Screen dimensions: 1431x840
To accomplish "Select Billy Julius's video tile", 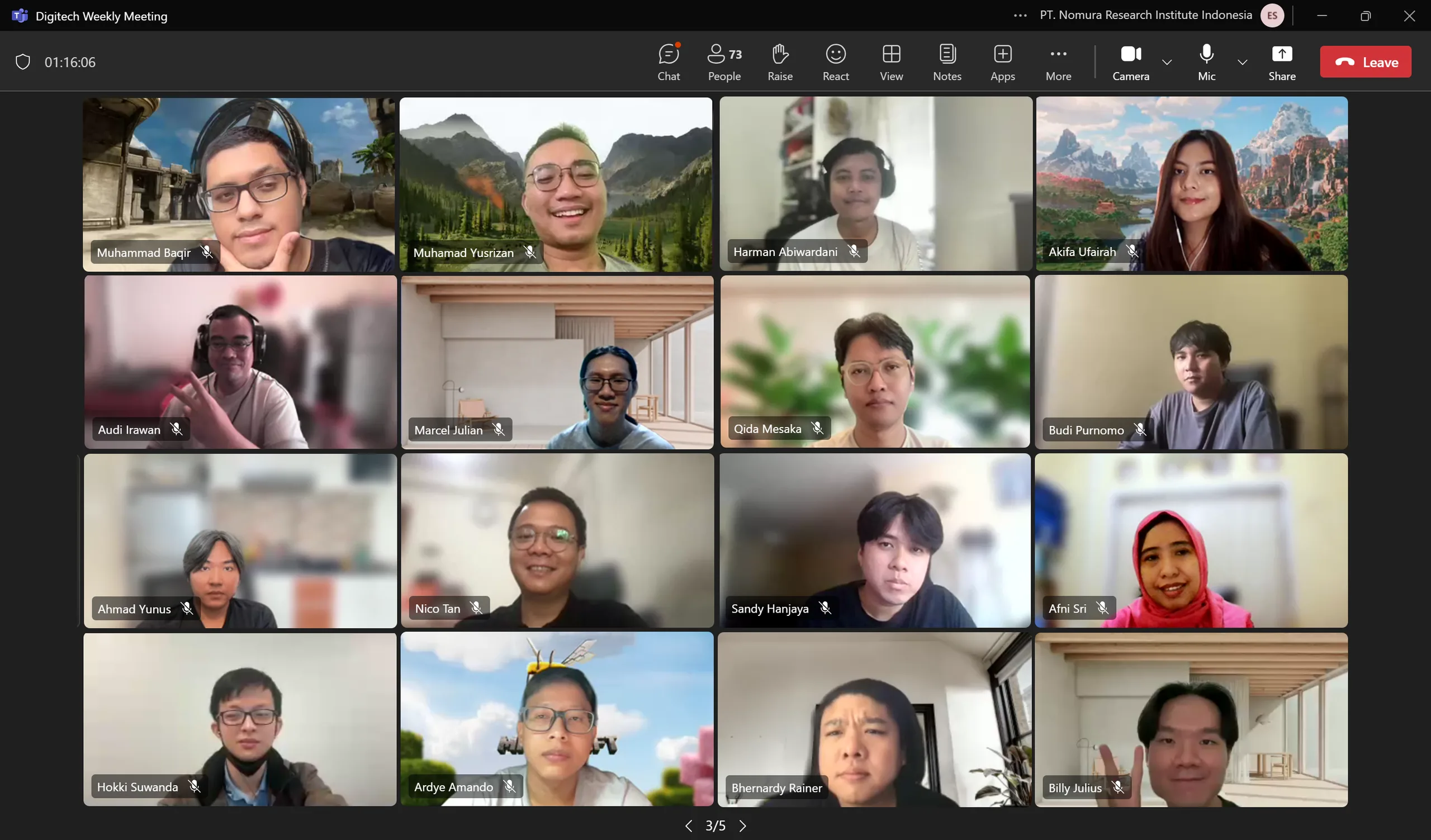I will point(1191,720).
